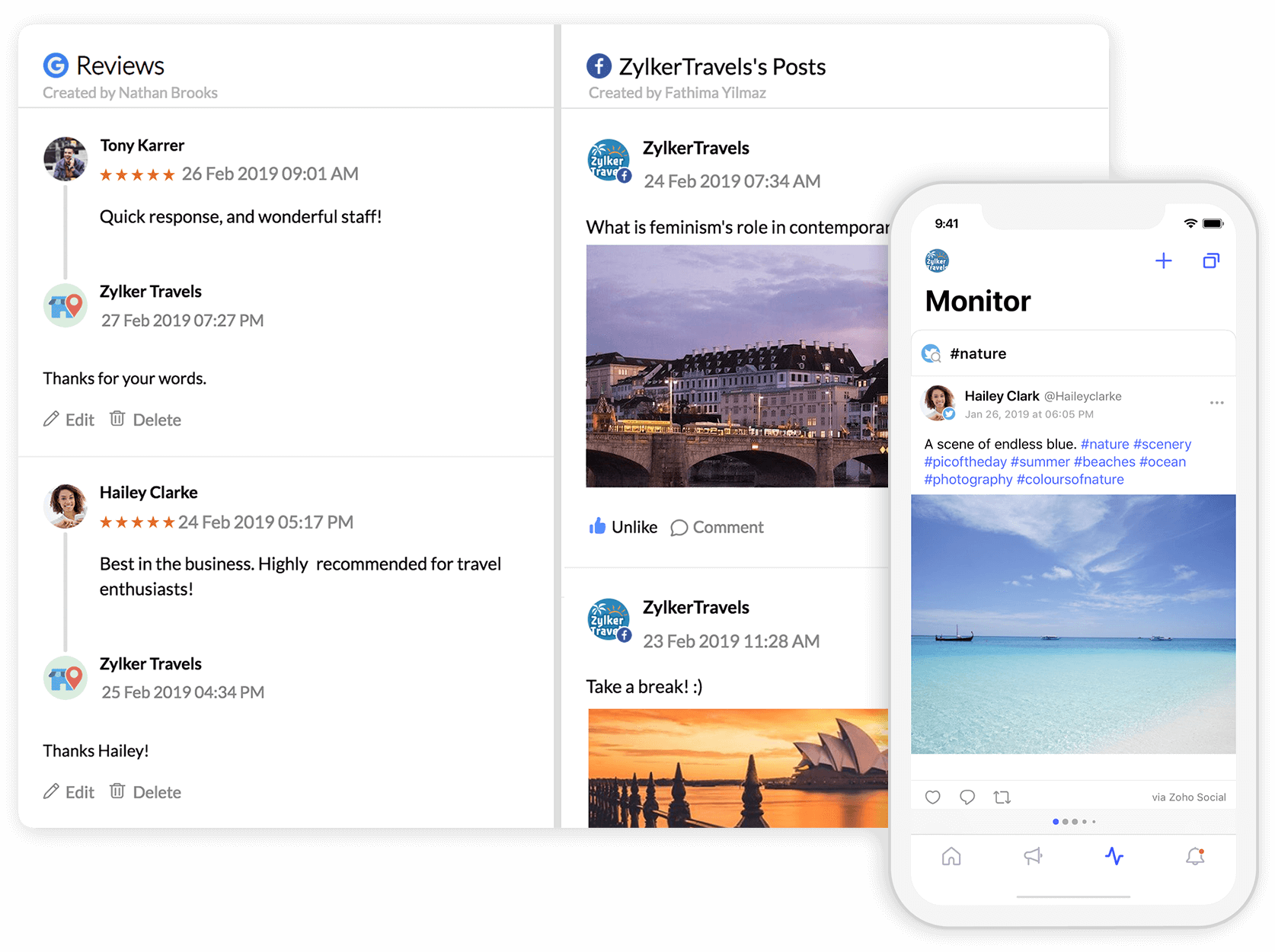The height and width of the screenshot is (952, 1275).
Task: Tap the 'via Zoho Social' label
Action: click(x=1189, y=797)
